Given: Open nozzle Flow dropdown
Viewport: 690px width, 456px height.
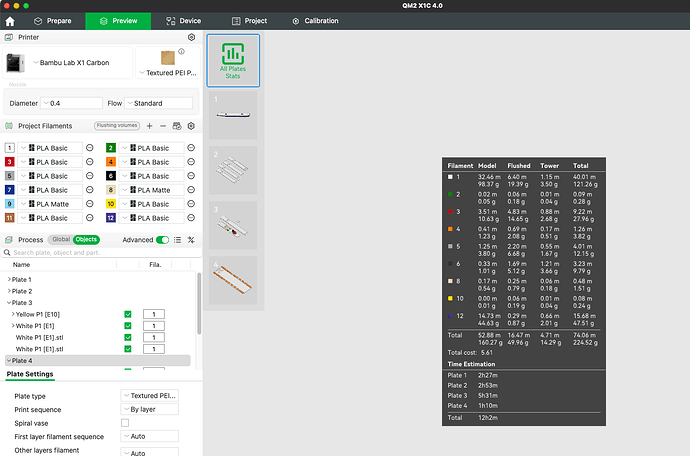Looking at the screenshot, I should (158, 103).
